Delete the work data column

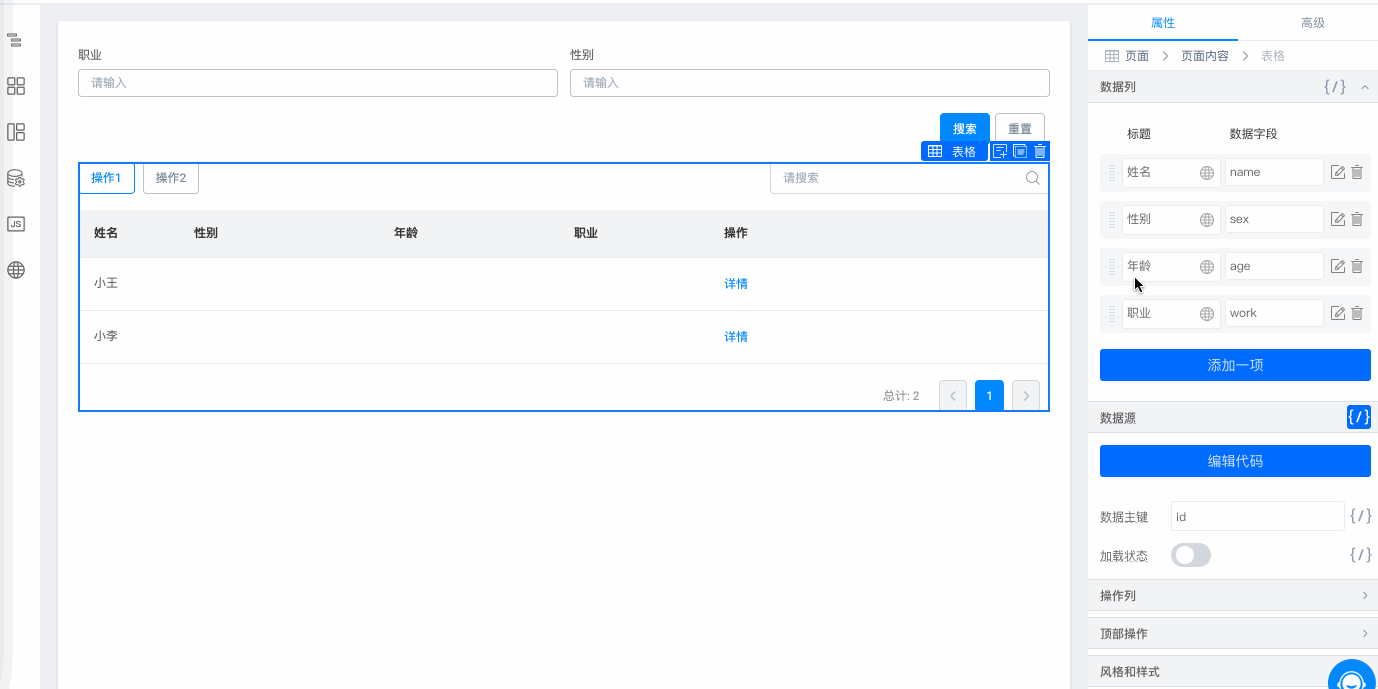[x=1357, y=313]
